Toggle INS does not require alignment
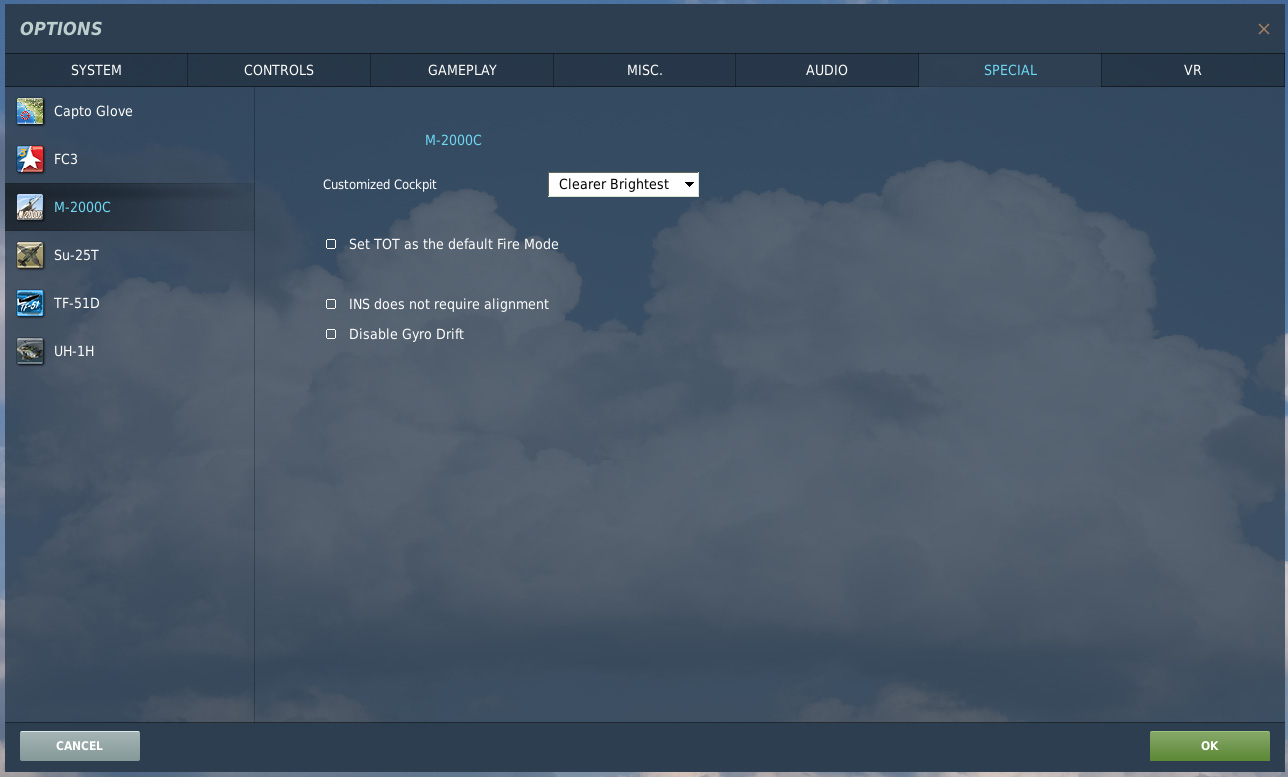The width and height of the screenshot is (1288, 777). [331, 304]
